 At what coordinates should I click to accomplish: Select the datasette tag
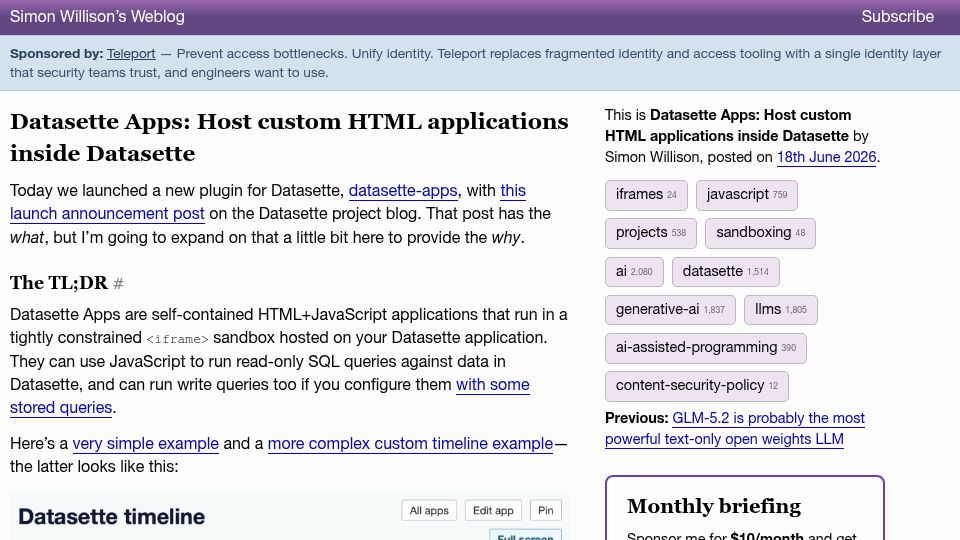tap(726, 271)
